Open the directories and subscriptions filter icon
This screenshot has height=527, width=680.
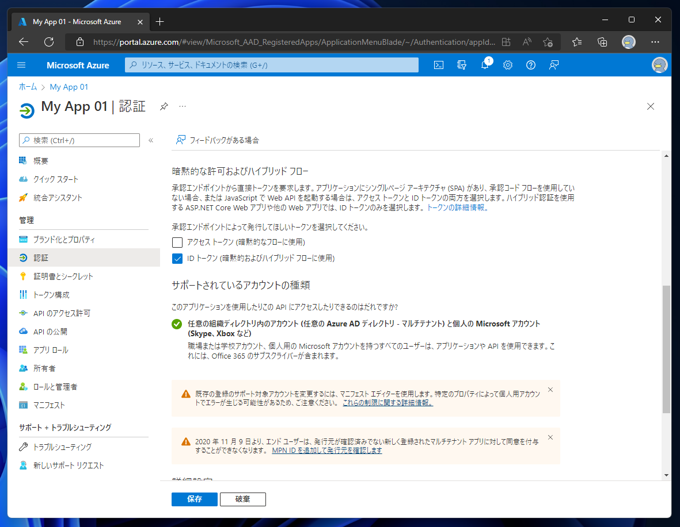[461, 65]
